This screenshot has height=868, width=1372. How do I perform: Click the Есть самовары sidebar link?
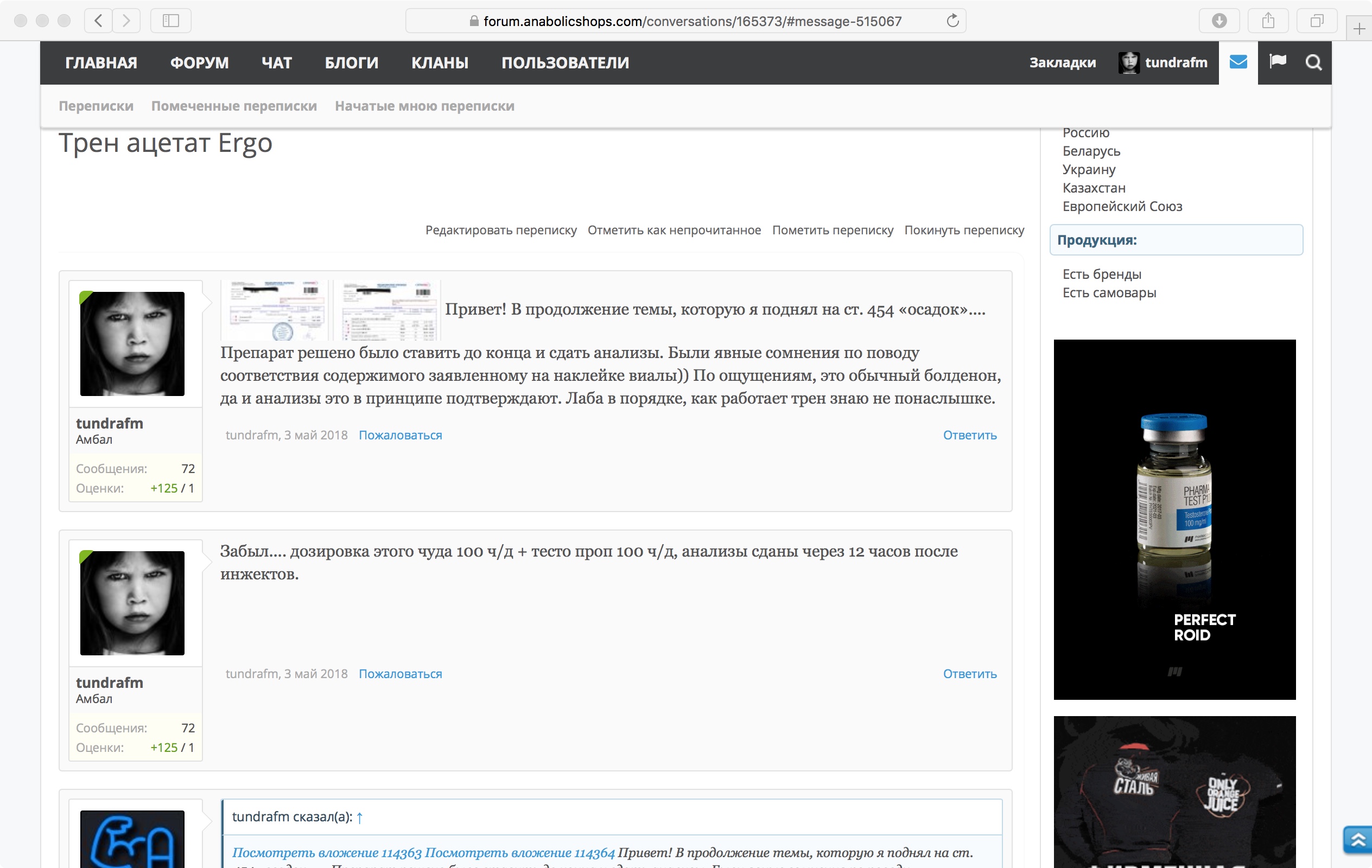pos(1109,293)
